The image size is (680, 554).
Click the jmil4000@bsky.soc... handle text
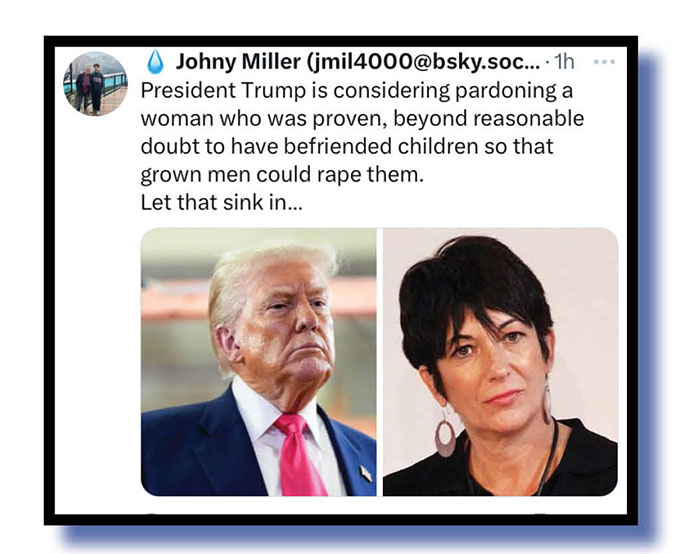tap(423, 62)
